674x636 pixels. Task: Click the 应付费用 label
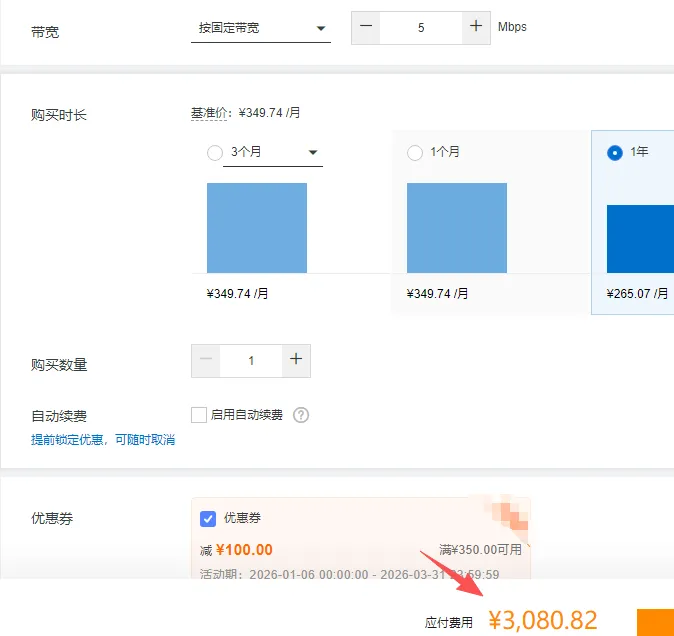(x=449, y=623)
